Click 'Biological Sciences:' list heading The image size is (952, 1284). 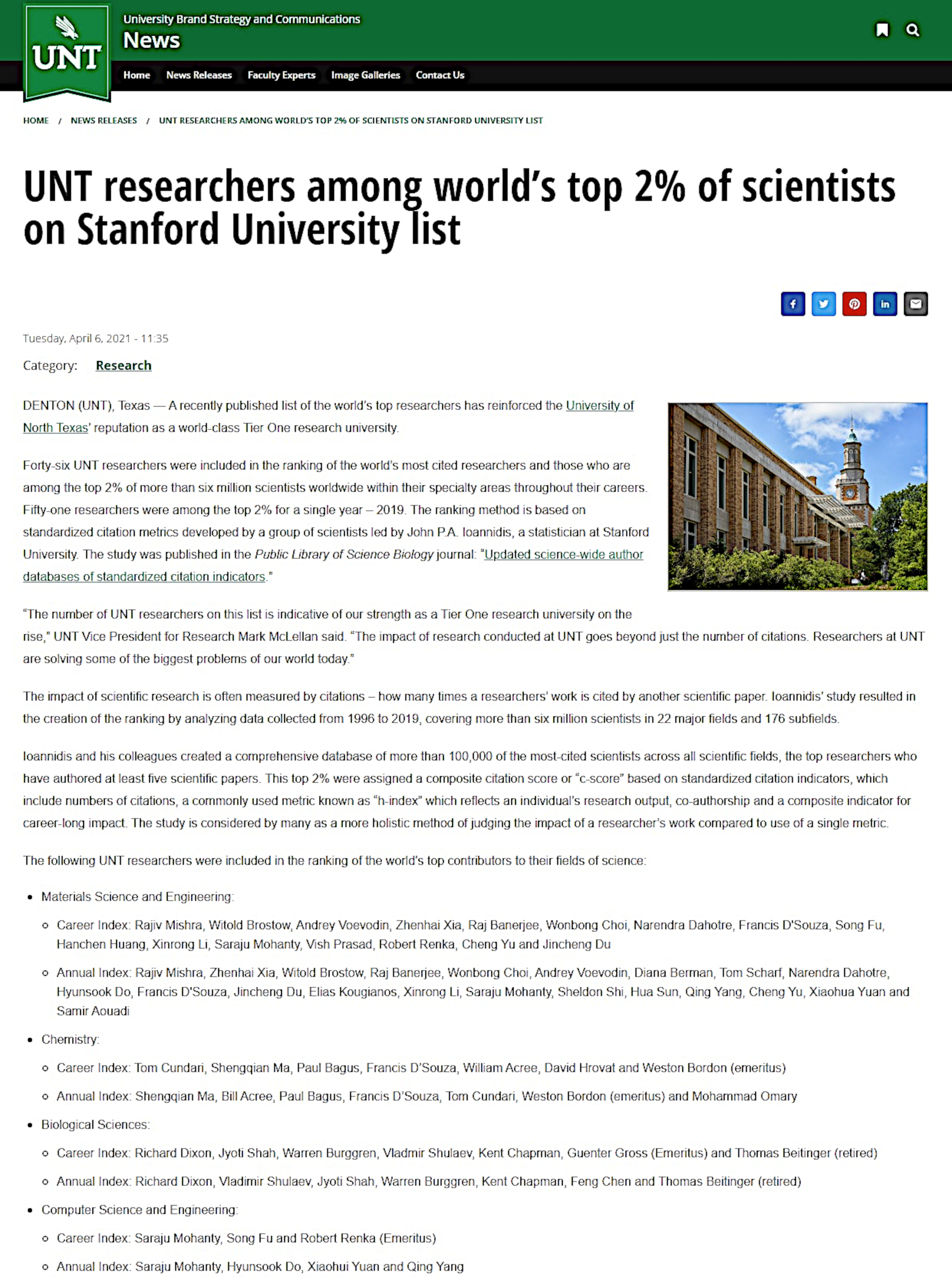pos(96,1124)
